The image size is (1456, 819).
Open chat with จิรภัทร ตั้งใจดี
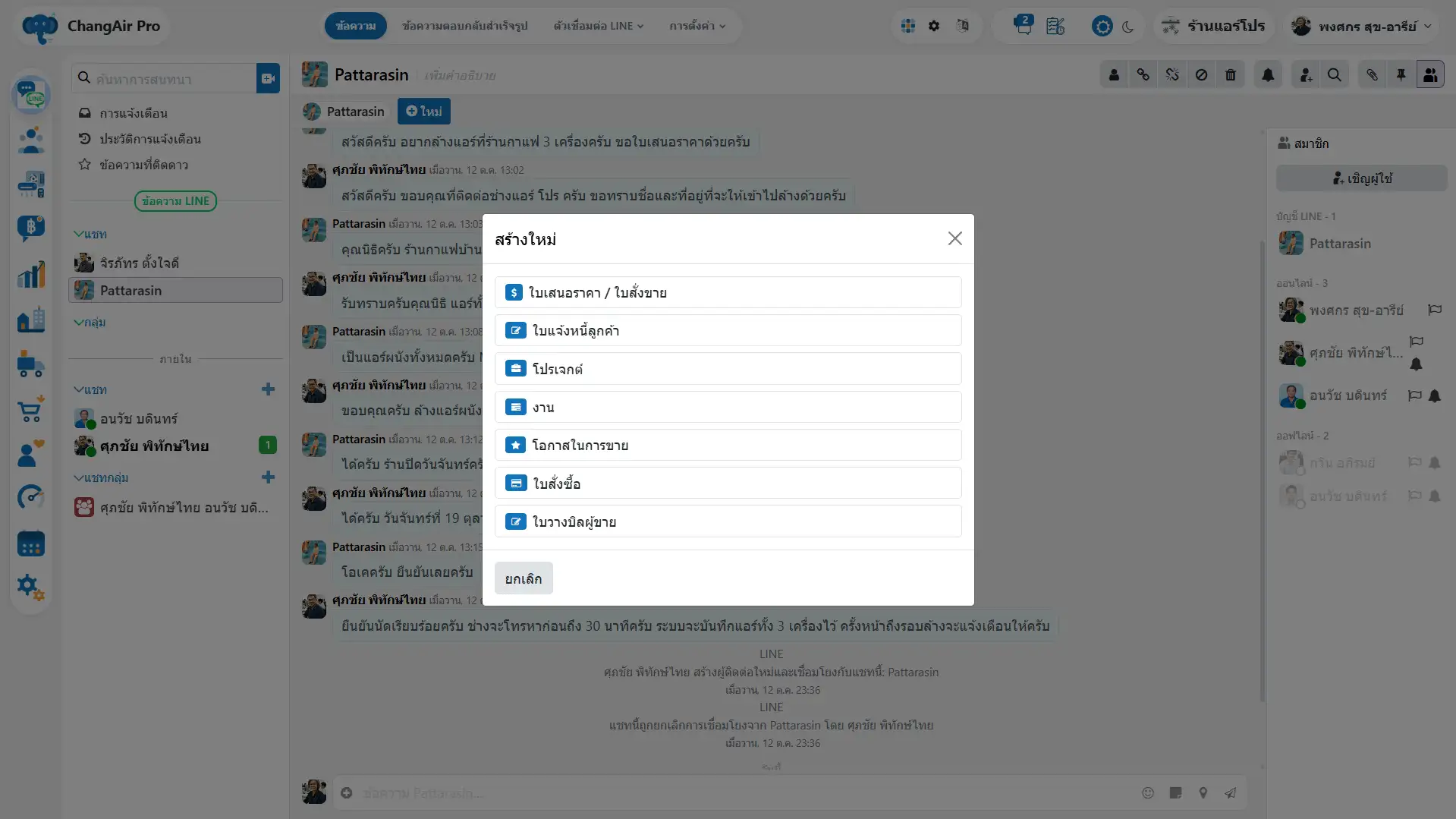[x=175, y=263]
